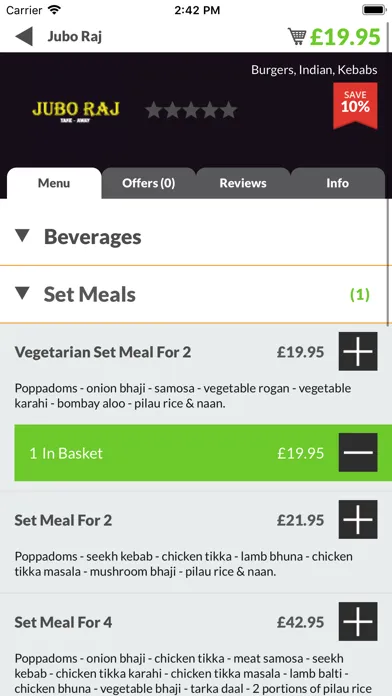Expand the Beverages category triangle
The height and width of the screenshot is (696, 392).
[x=22, y=236]
